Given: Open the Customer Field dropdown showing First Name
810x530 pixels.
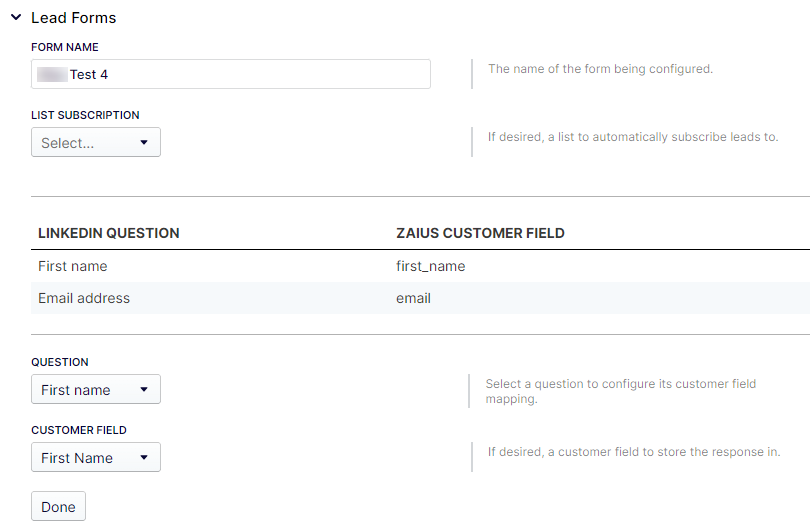Looking at the screenshot, I should tap(96, 458).
